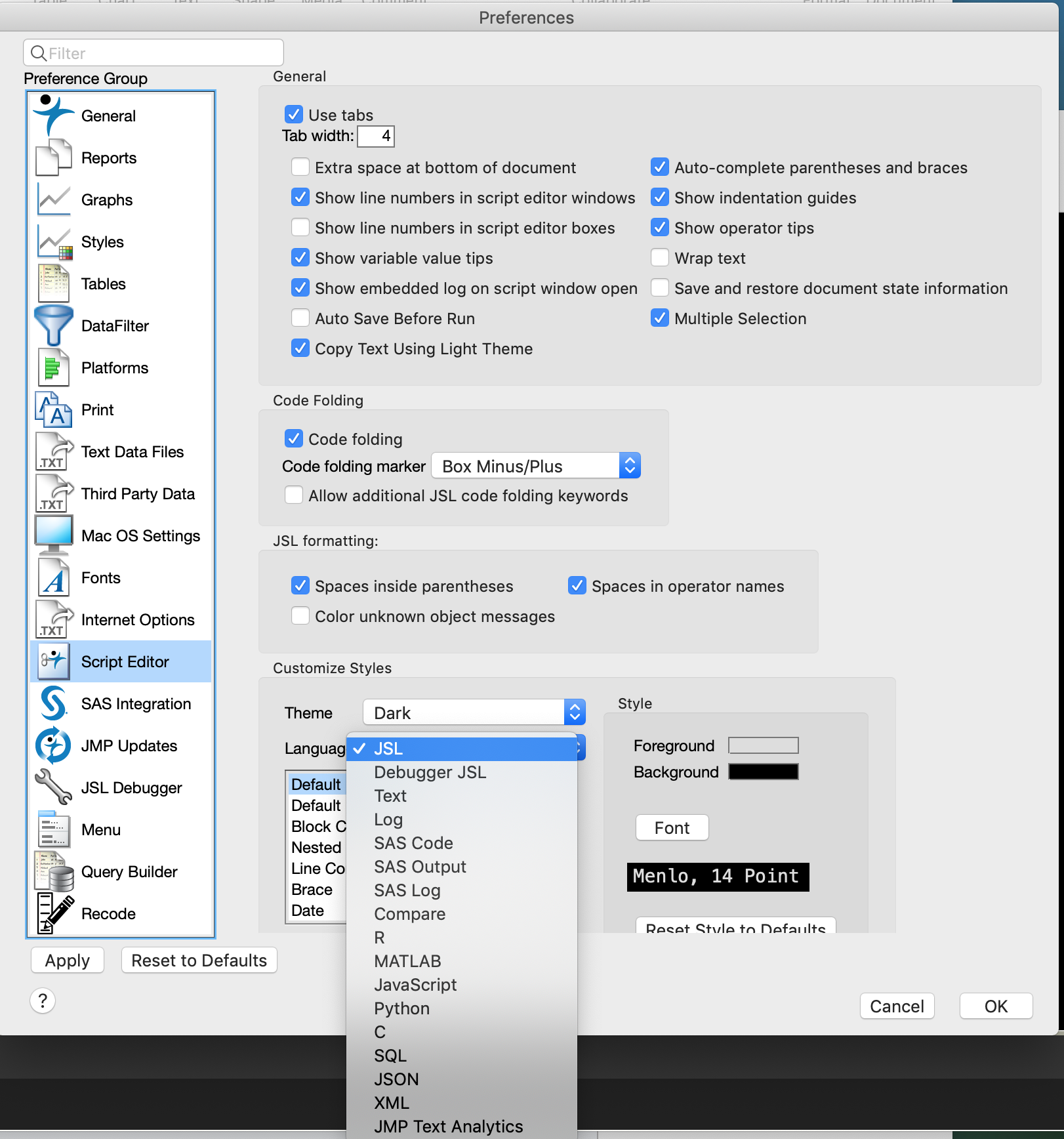The width and height of the screenshot is (1064, 1139).
Task: Select Python from the Language list
Action: [401, 1008]
